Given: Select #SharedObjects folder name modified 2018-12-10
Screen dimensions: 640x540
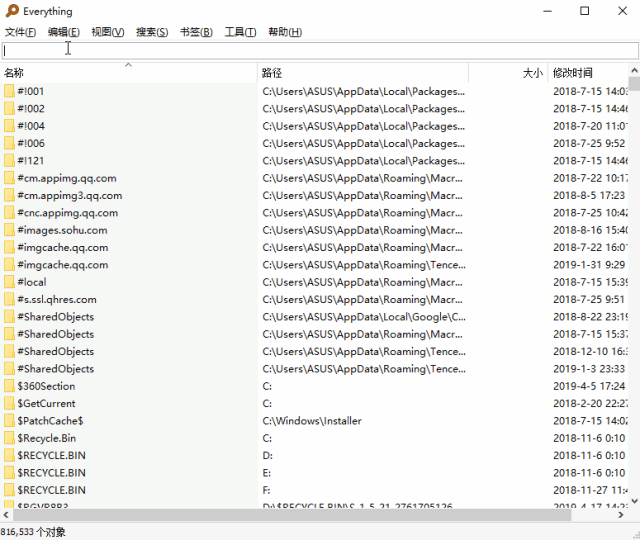Looking at the screenshot, I should click(x=56, y=351).
